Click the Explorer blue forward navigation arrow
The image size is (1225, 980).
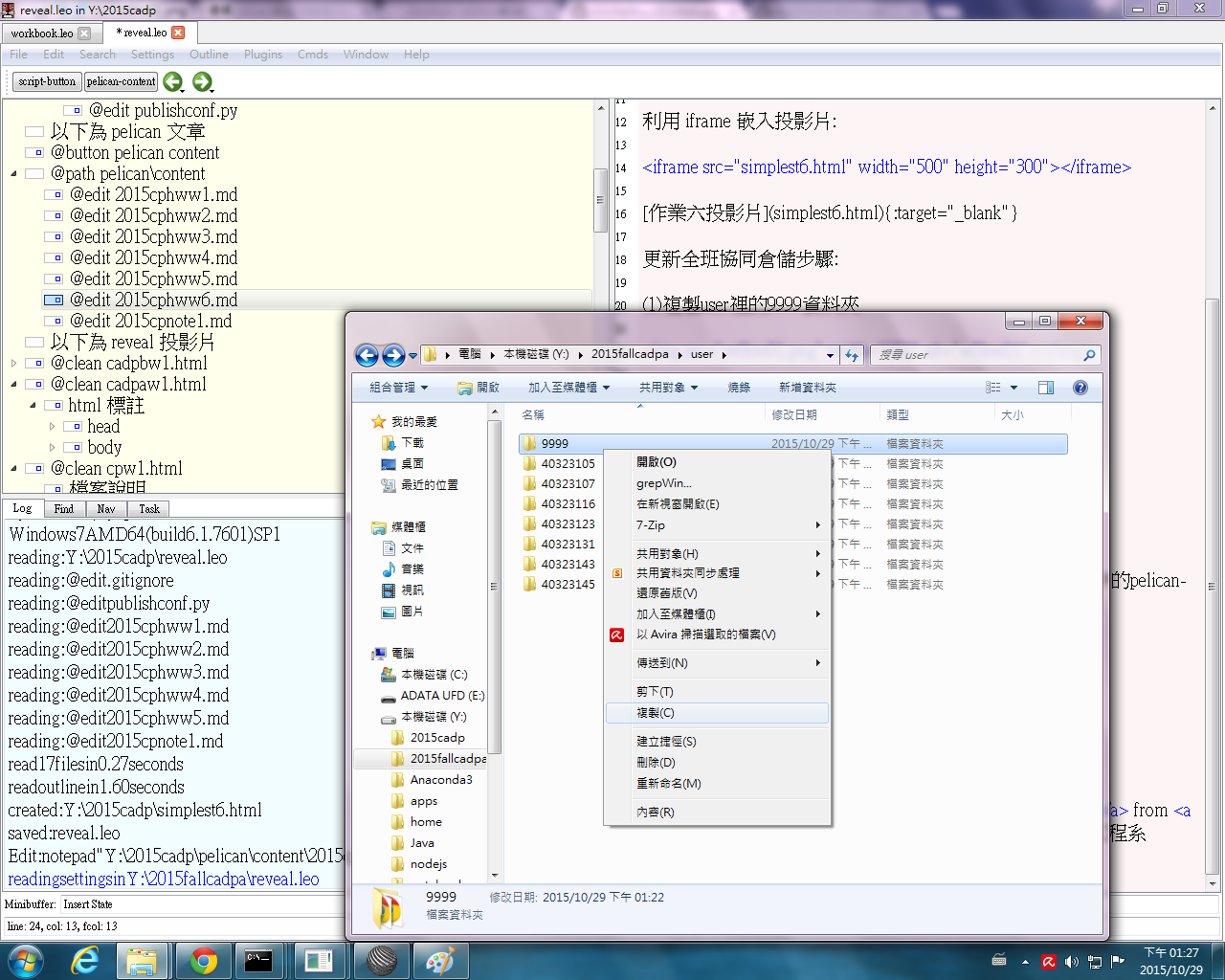tap(393, 355)
